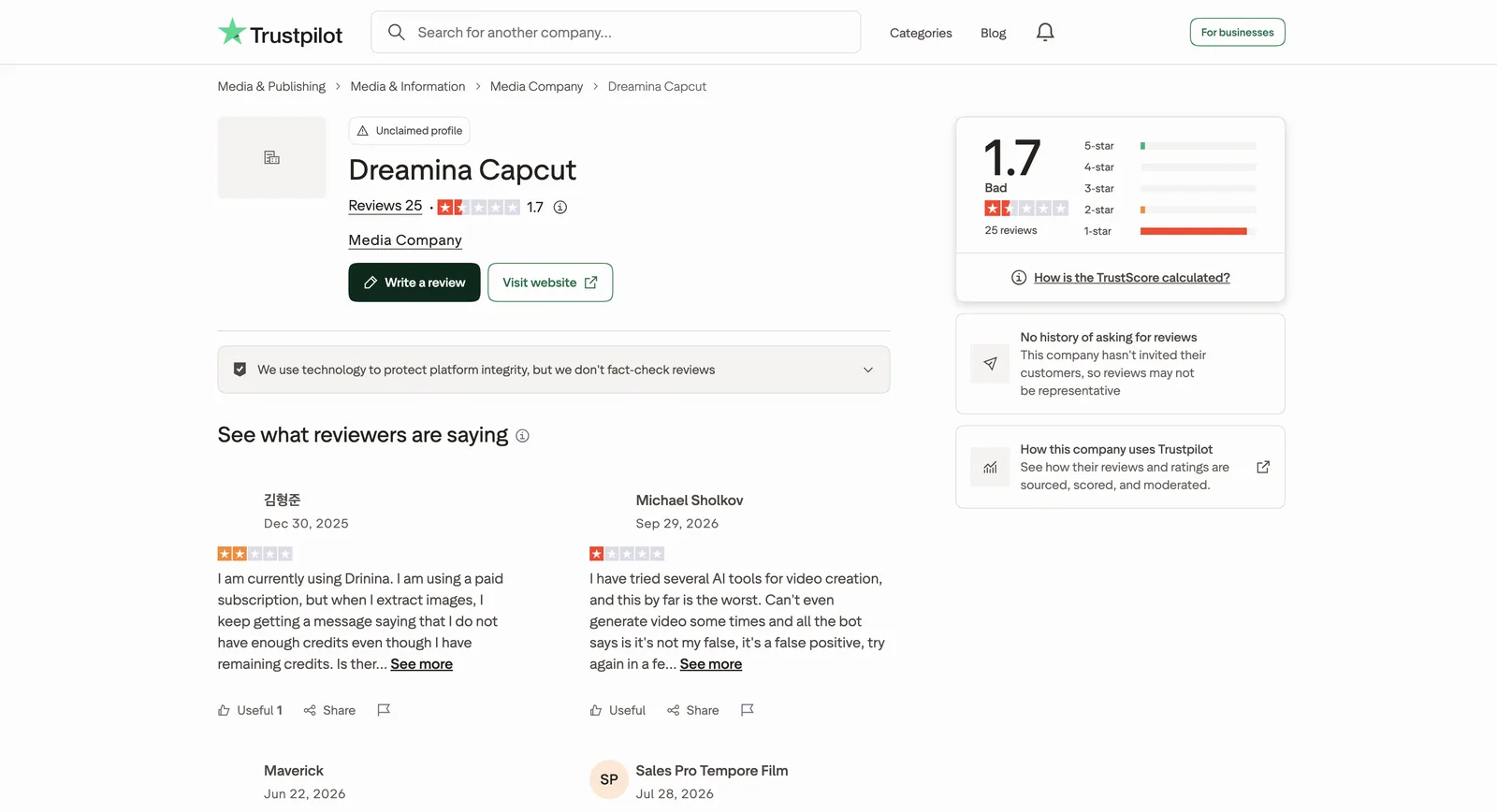Mark Michael Sholkov's review as Useful
Viewport: 1497px width, 812px height.
coord(618,711)
